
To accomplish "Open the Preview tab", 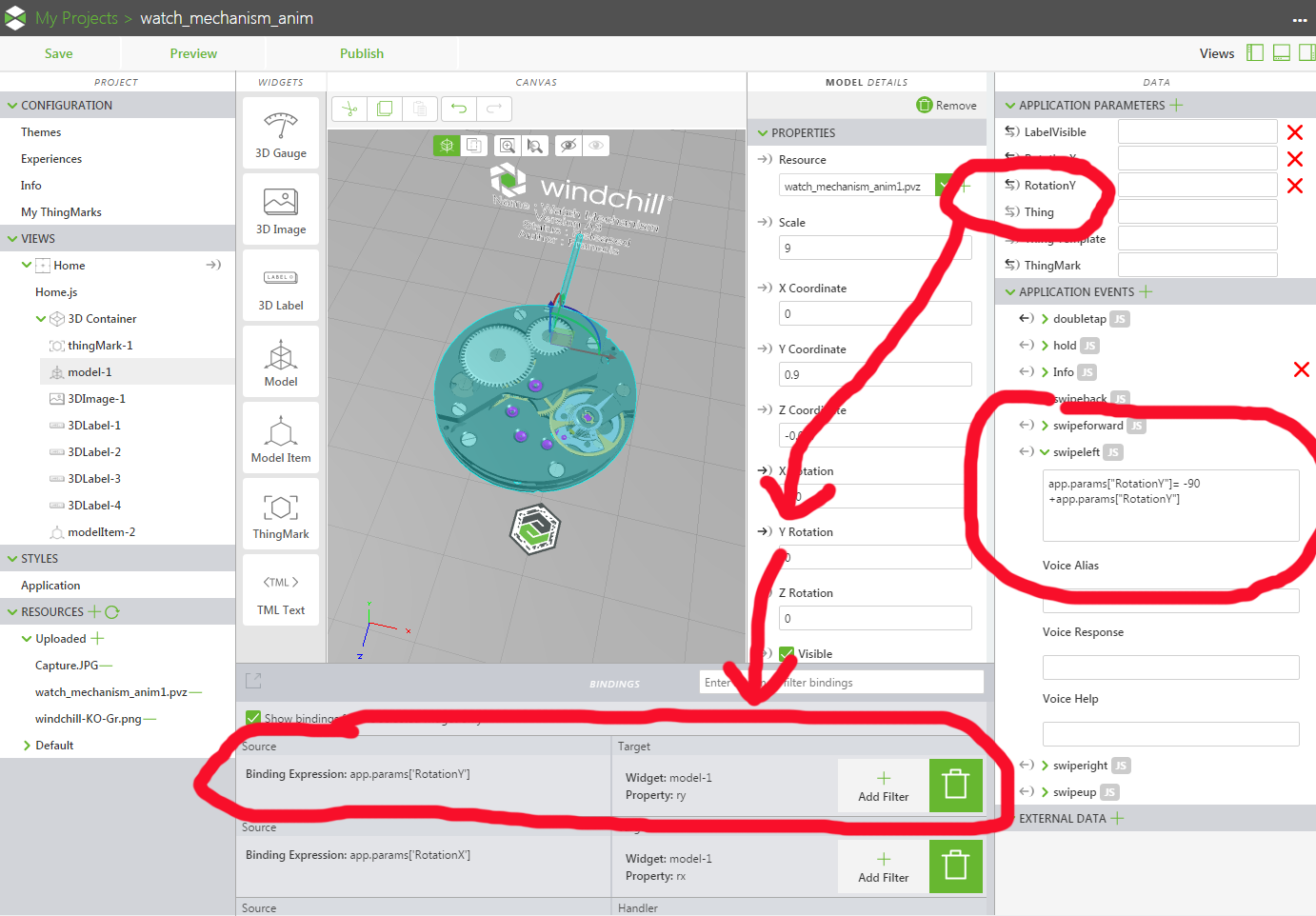I will tap(193, 54).
